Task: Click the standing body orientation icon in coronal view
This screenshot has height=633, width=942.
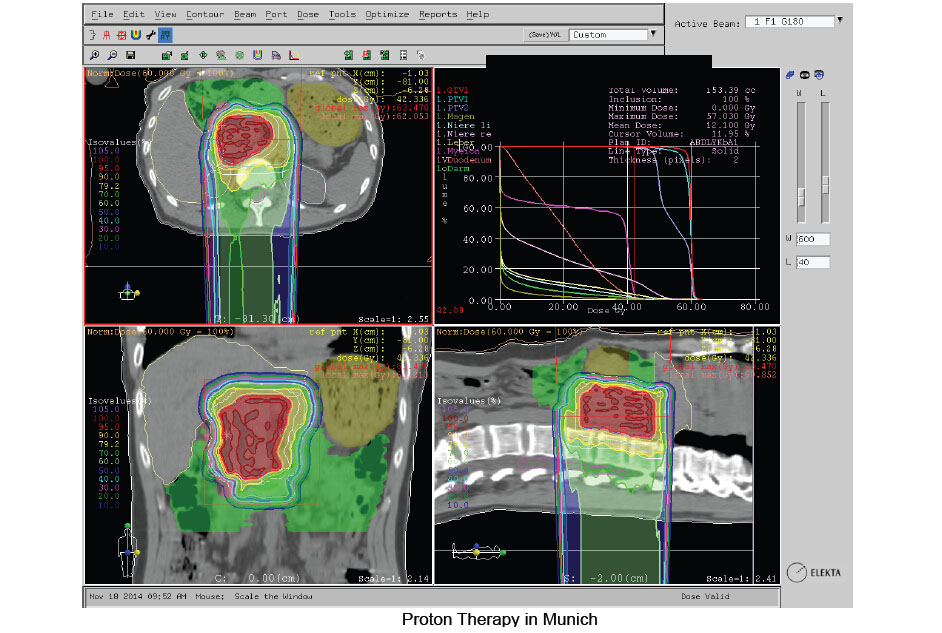Action: [x=128, y=550]
